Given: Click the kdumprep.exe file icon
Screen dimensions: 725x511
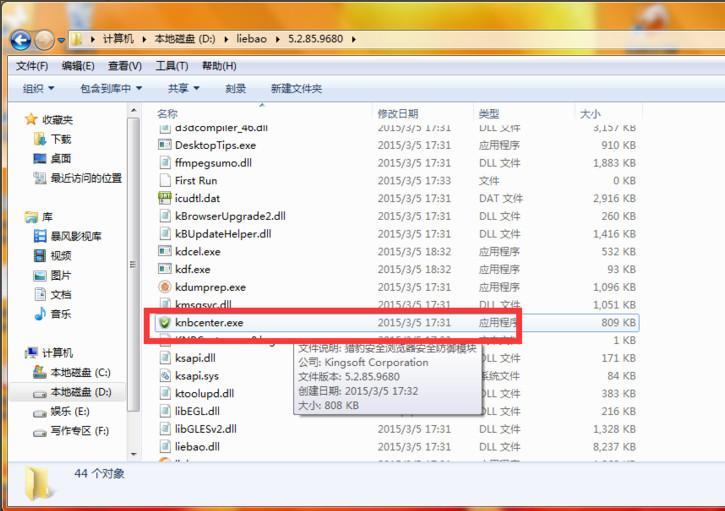Looking at the screenshot, I should tap(165, 287).
